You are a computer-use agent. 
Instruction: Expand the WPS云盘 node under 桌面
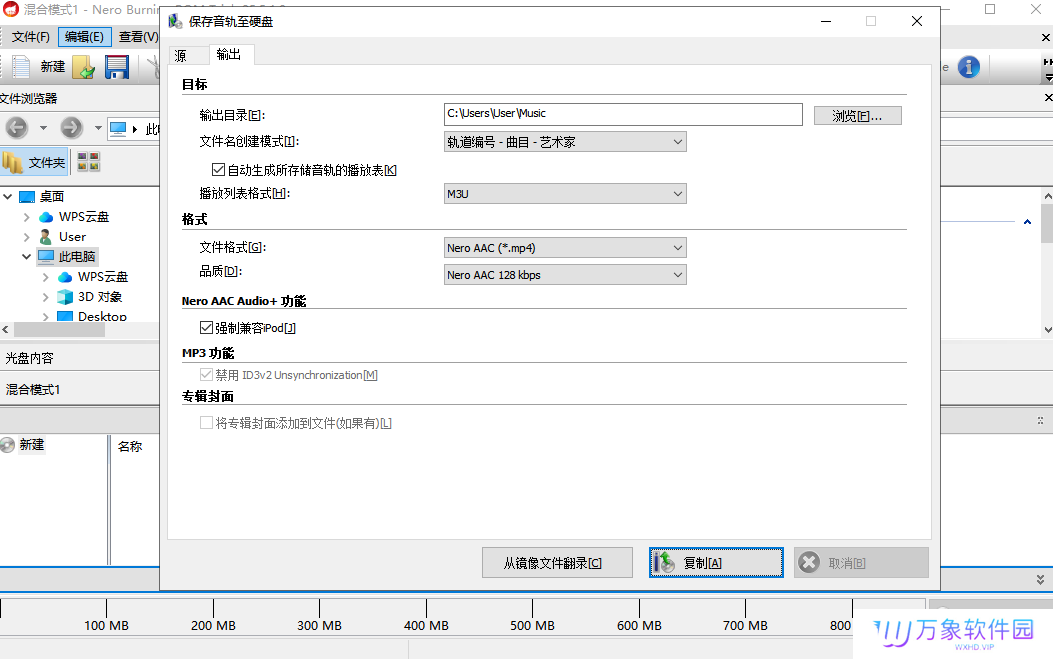[x=26, y=217]
